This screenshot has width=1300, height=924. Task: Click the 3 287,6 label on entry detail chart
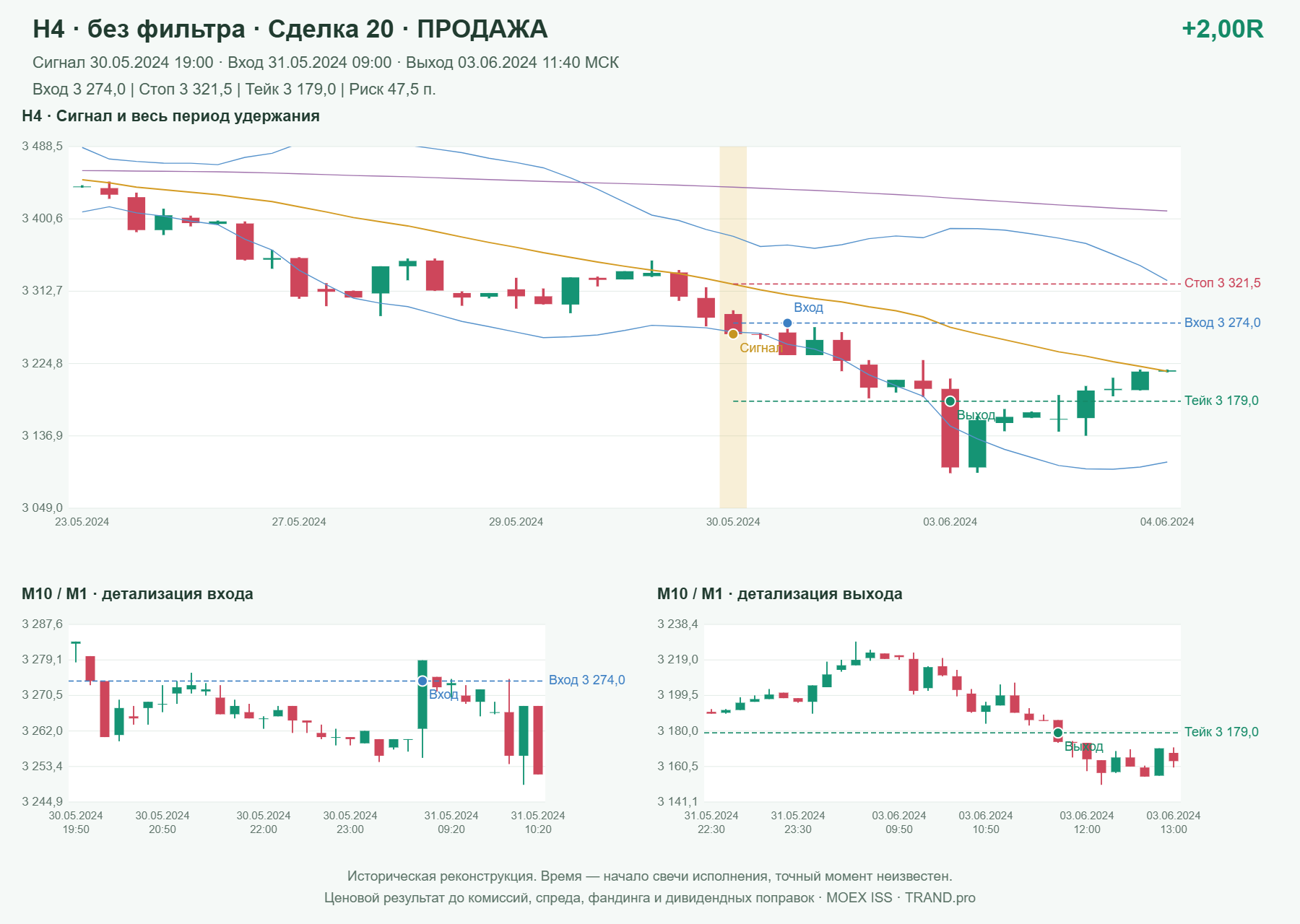pyautogui.click(x=43, y=624)
